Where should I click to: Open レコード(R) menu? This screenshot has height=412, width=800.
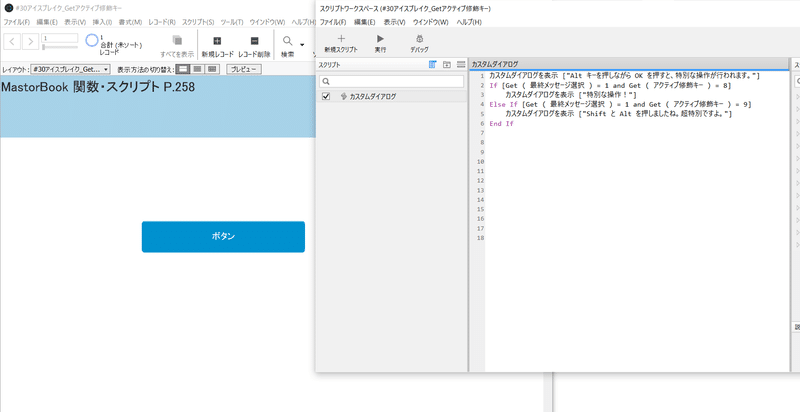click(x=162, y=22)
